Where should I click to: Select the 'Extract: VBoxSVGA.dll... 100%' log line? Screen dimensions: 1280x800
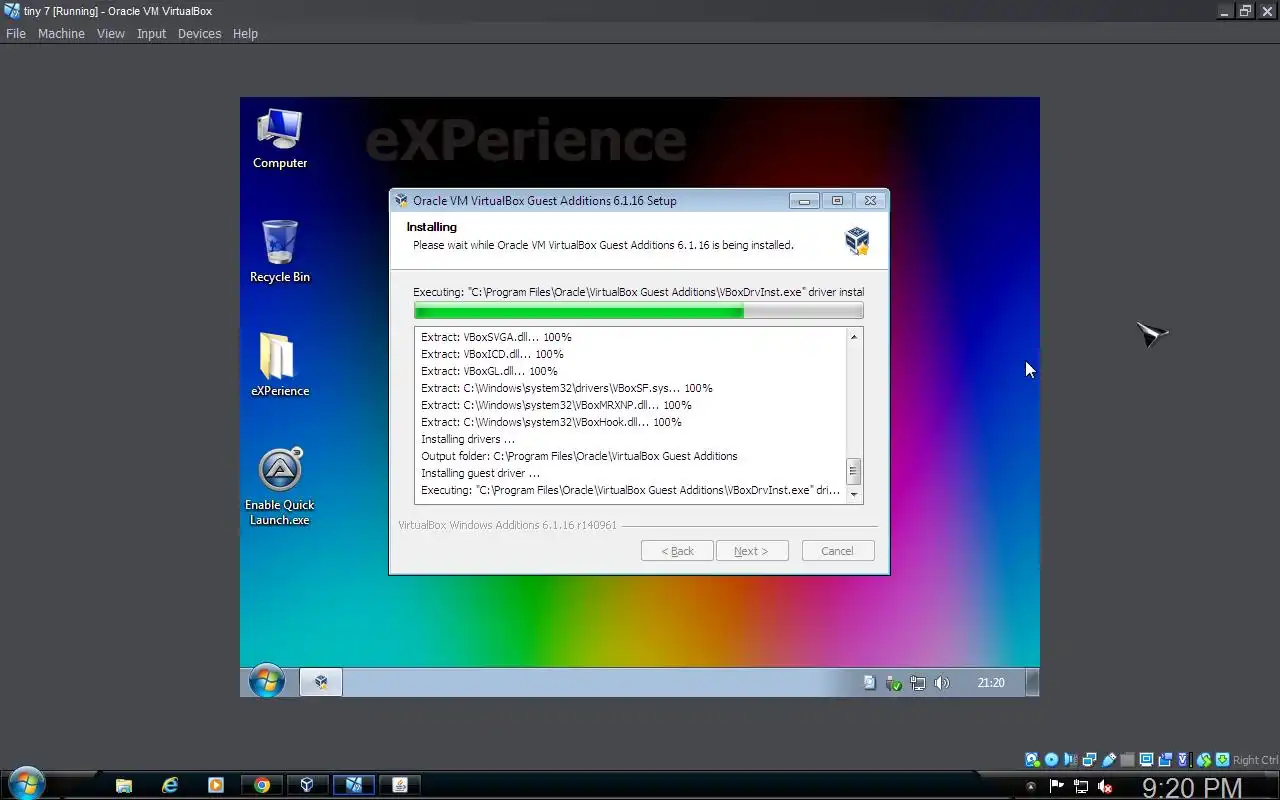(x=496, y=337)
